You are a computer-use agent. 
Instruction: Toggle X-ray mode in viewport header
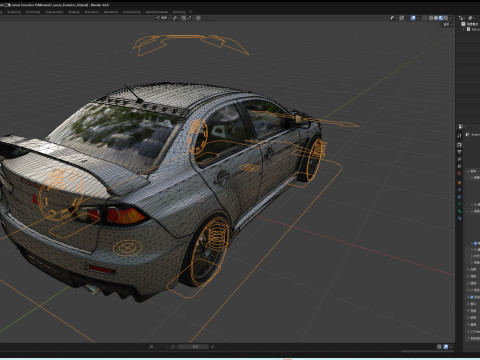424,18
